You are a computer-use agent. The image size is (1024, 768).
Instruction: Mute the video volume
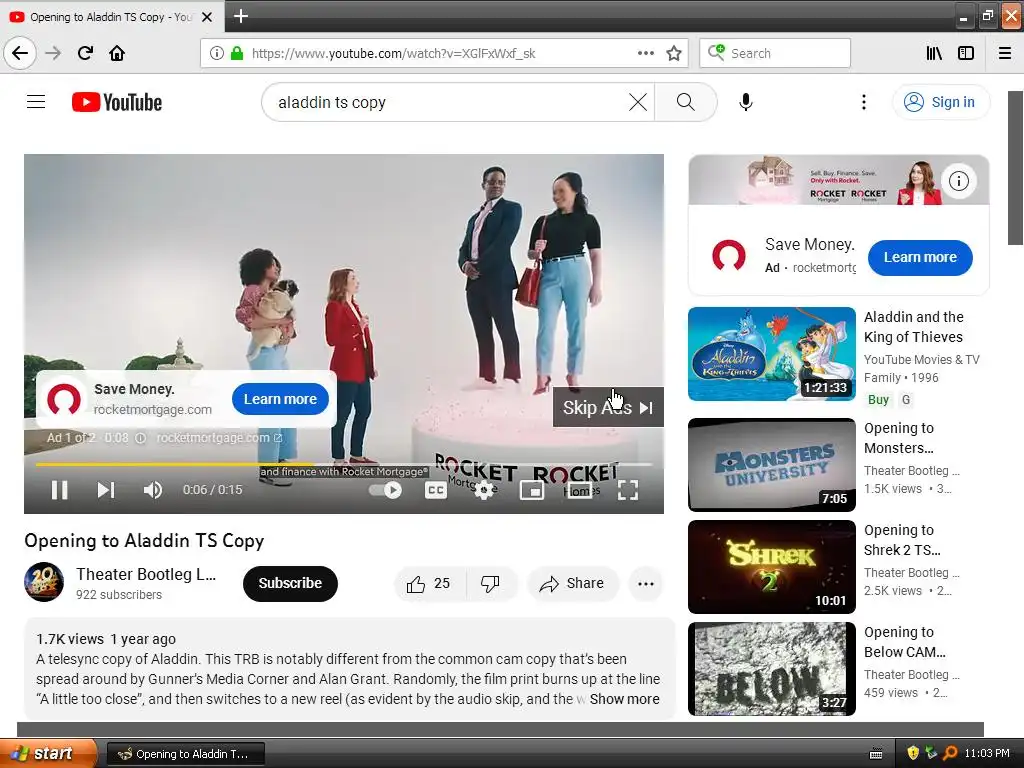152,490
